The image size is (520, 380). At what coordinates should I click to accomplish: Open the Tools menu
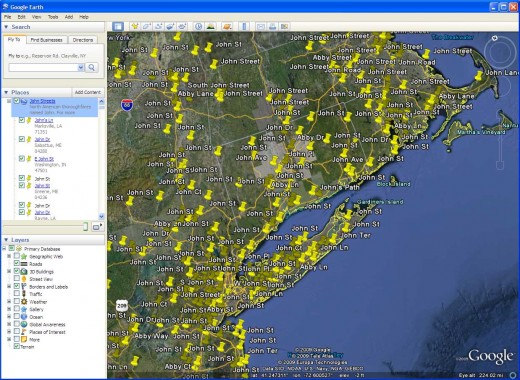coord(53,17)
